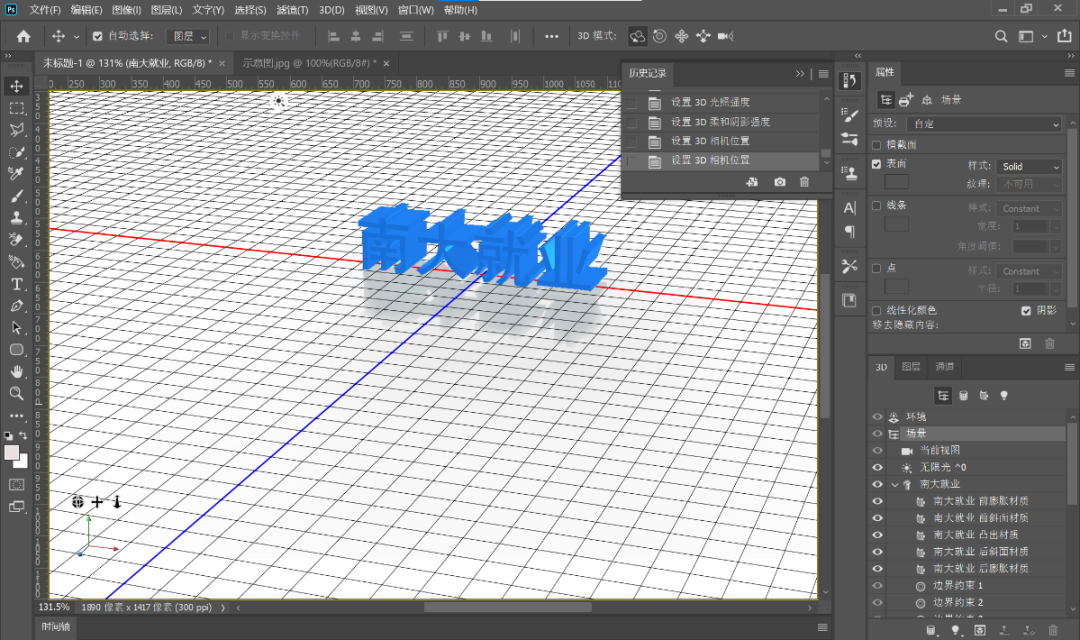Activate 3D pan mode icon
The width and height of the screenshot is (1080, 640).
pyautogui.click(x=681, y=36)
